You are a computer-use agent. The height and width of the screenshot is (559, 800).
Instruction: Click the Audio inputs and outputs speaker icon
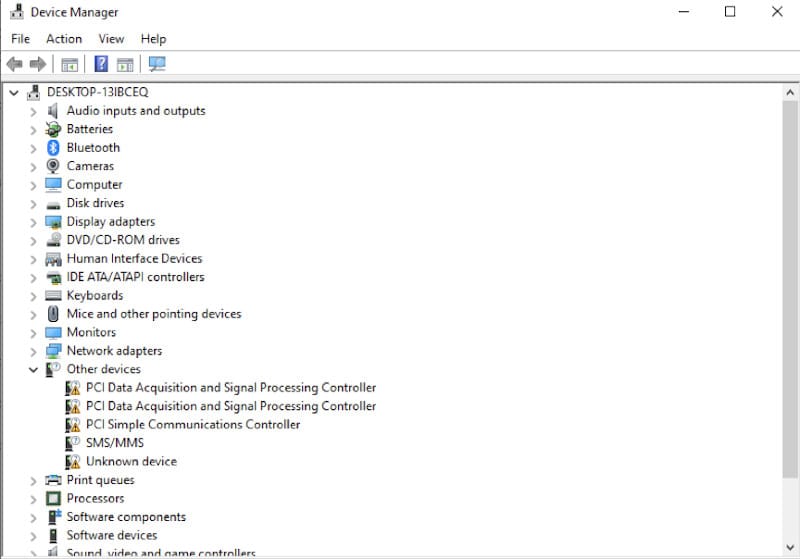[x=53, y=111]
